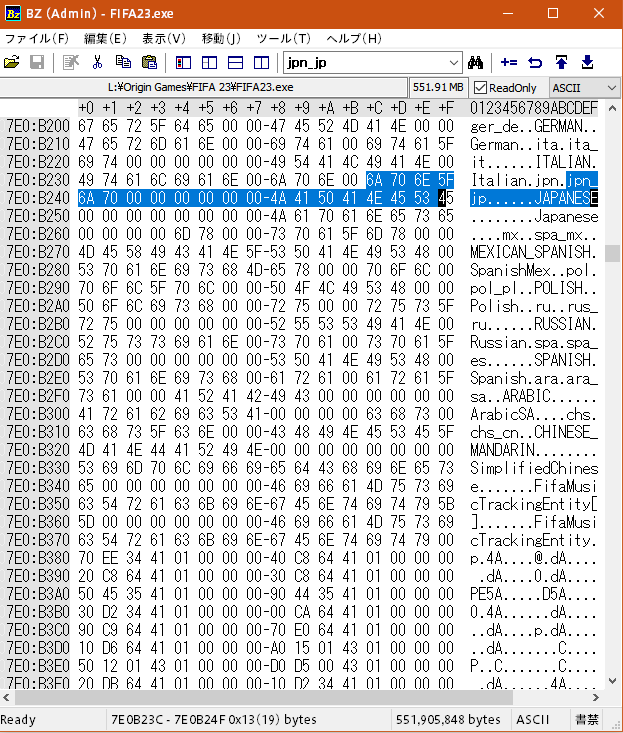Viewport: 623px width, 733px height.
Task: Click the Open file folder icon
Action: click(x=12, y=62)
